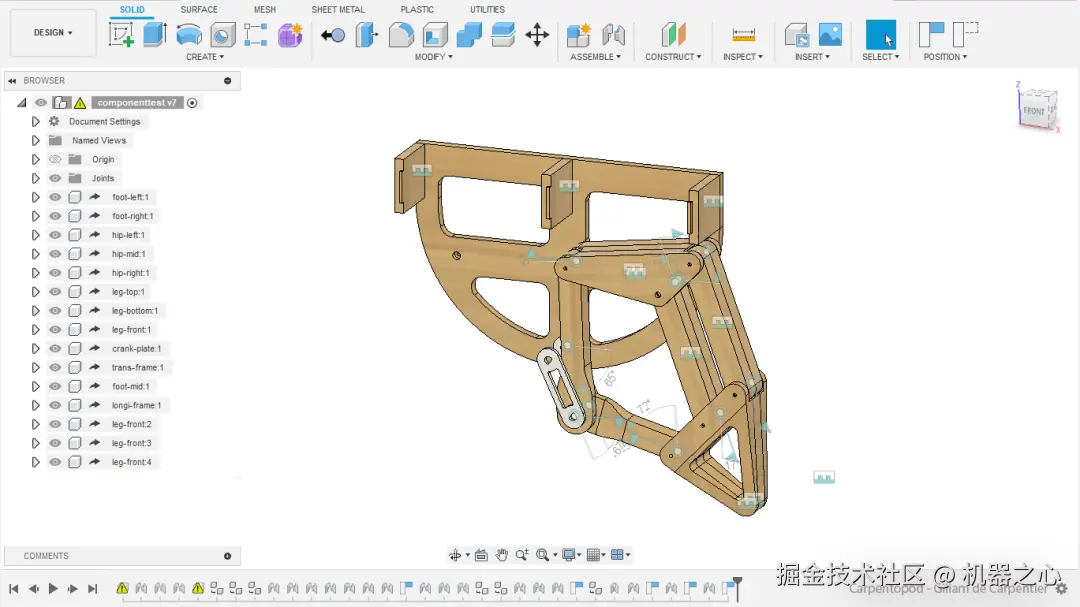Expand the Document Settings node
This screenshot has height=607, width=1080.
35,122
